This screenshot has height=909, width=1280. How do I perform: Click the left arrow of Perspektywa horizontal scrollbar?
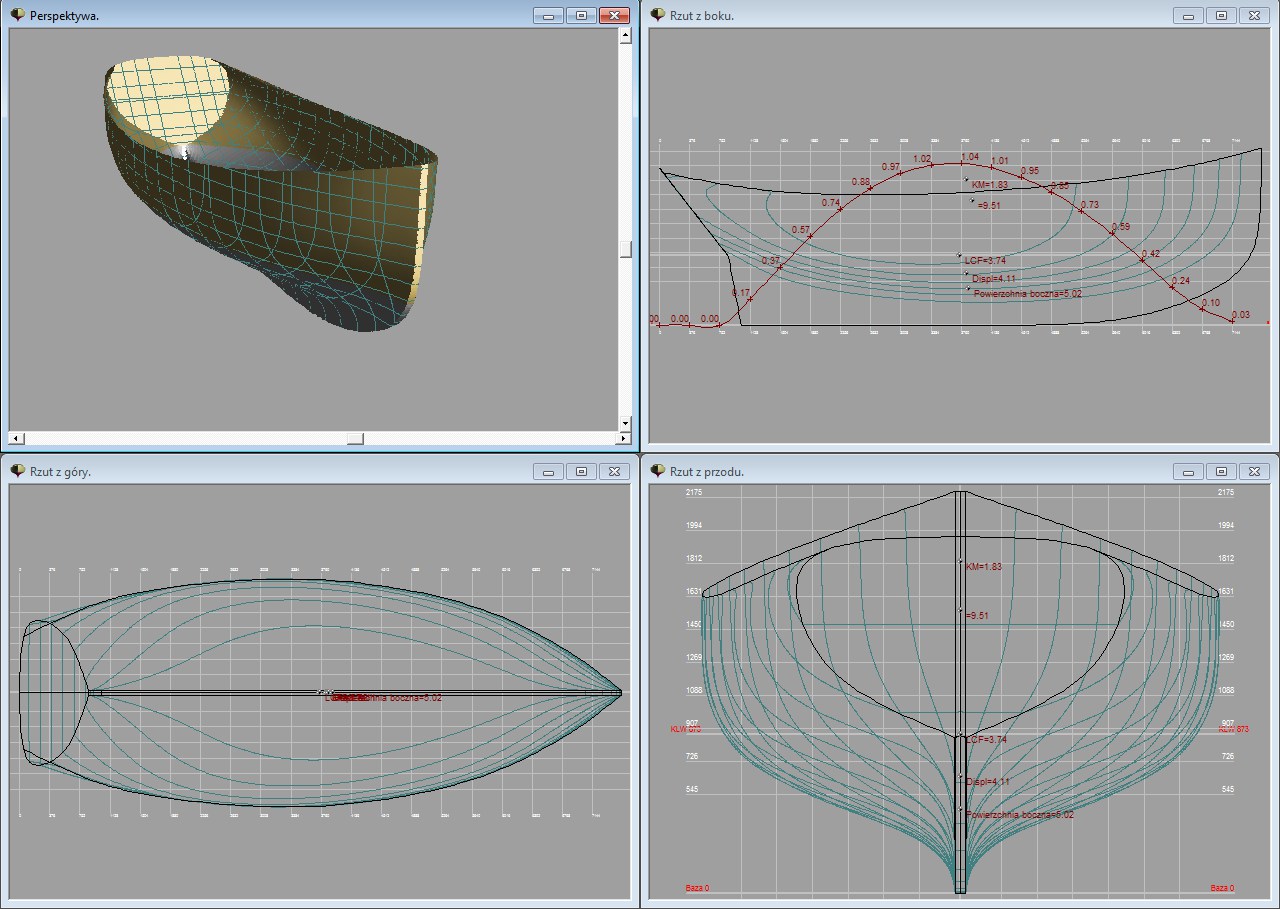[x=16, y=438]
